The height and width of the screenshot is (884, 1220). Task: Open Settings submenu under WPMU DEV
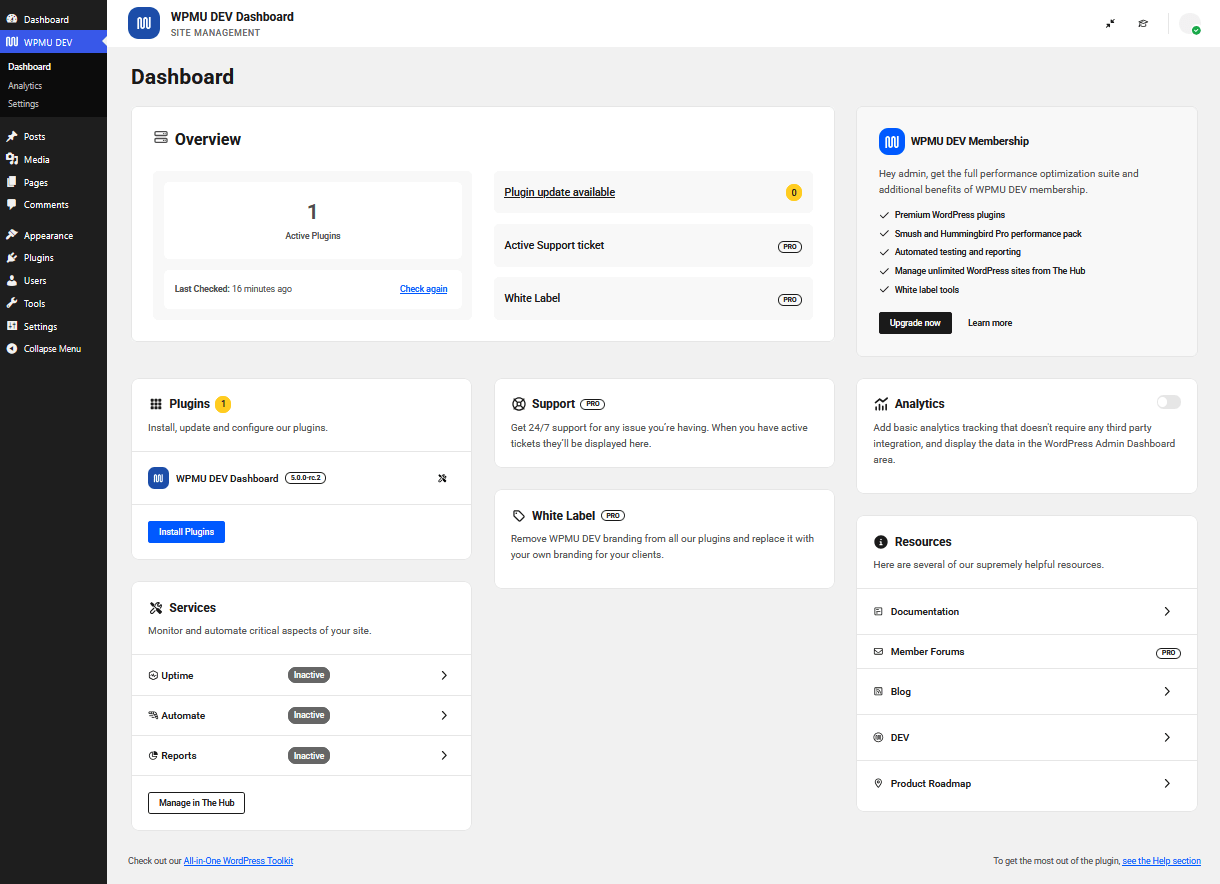coord(23,104)
